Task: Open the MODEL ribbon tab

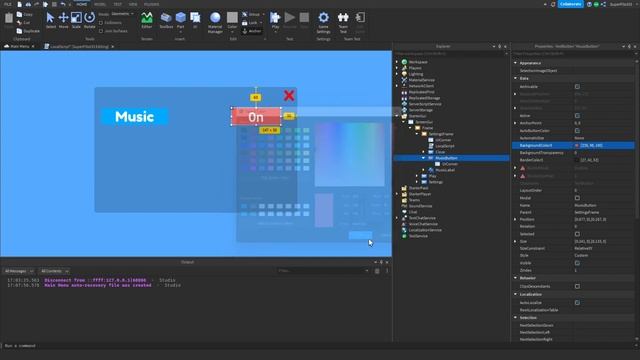Action: tap(100, 4)
